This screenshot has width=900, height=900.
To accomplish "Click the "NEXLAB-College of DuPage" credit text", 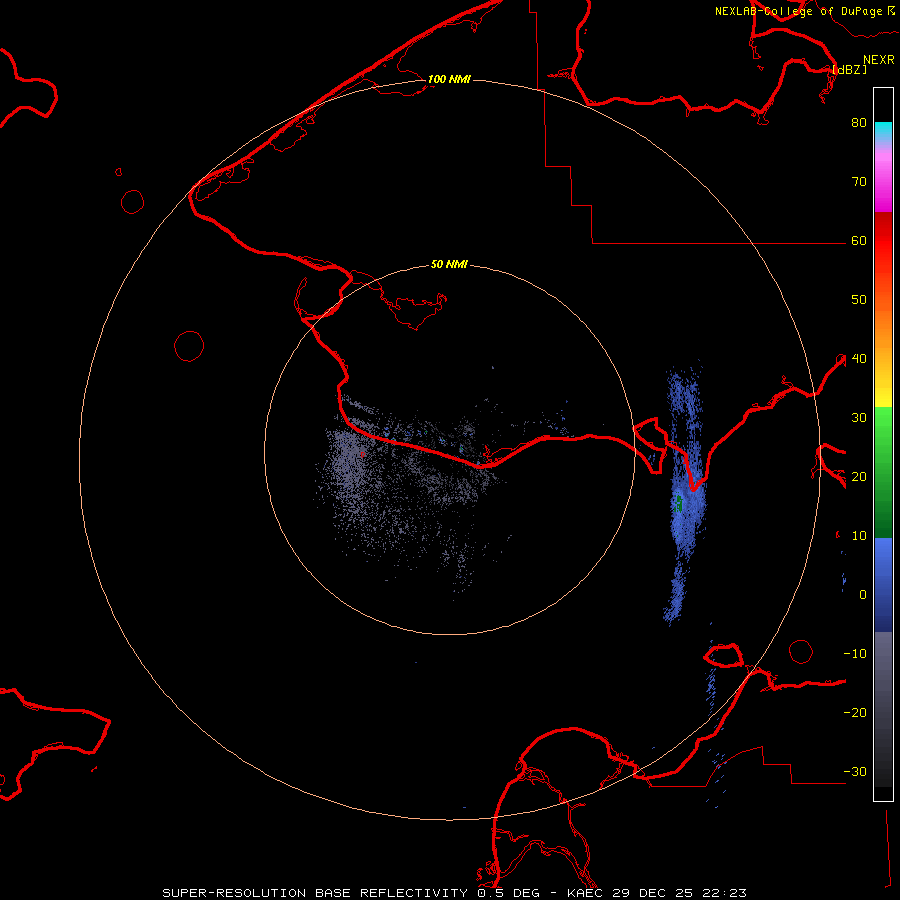I will click(800, 11).
